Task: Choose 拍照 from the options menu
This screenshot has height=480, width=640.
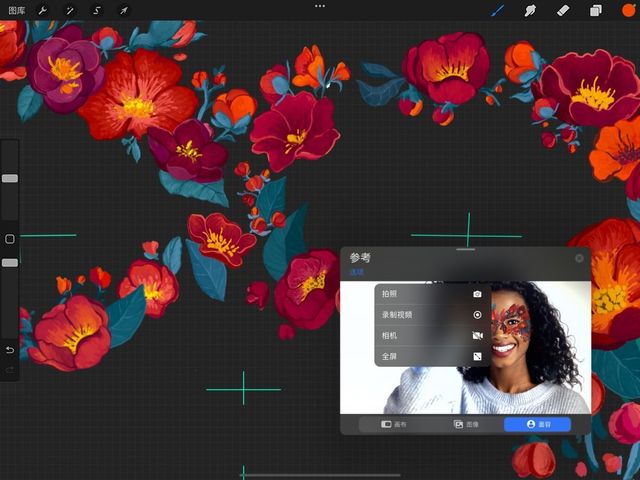Action: coord(433,294)
